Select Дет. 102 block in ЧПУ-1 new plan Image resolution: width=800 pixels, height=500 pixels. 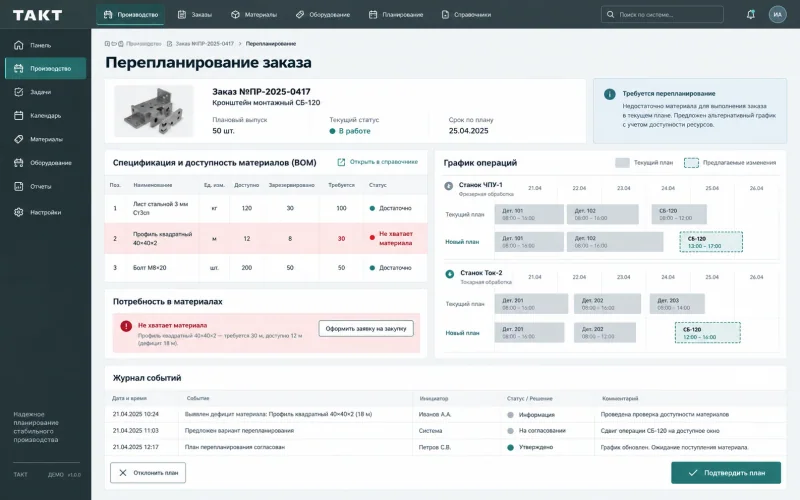[615, 242]
